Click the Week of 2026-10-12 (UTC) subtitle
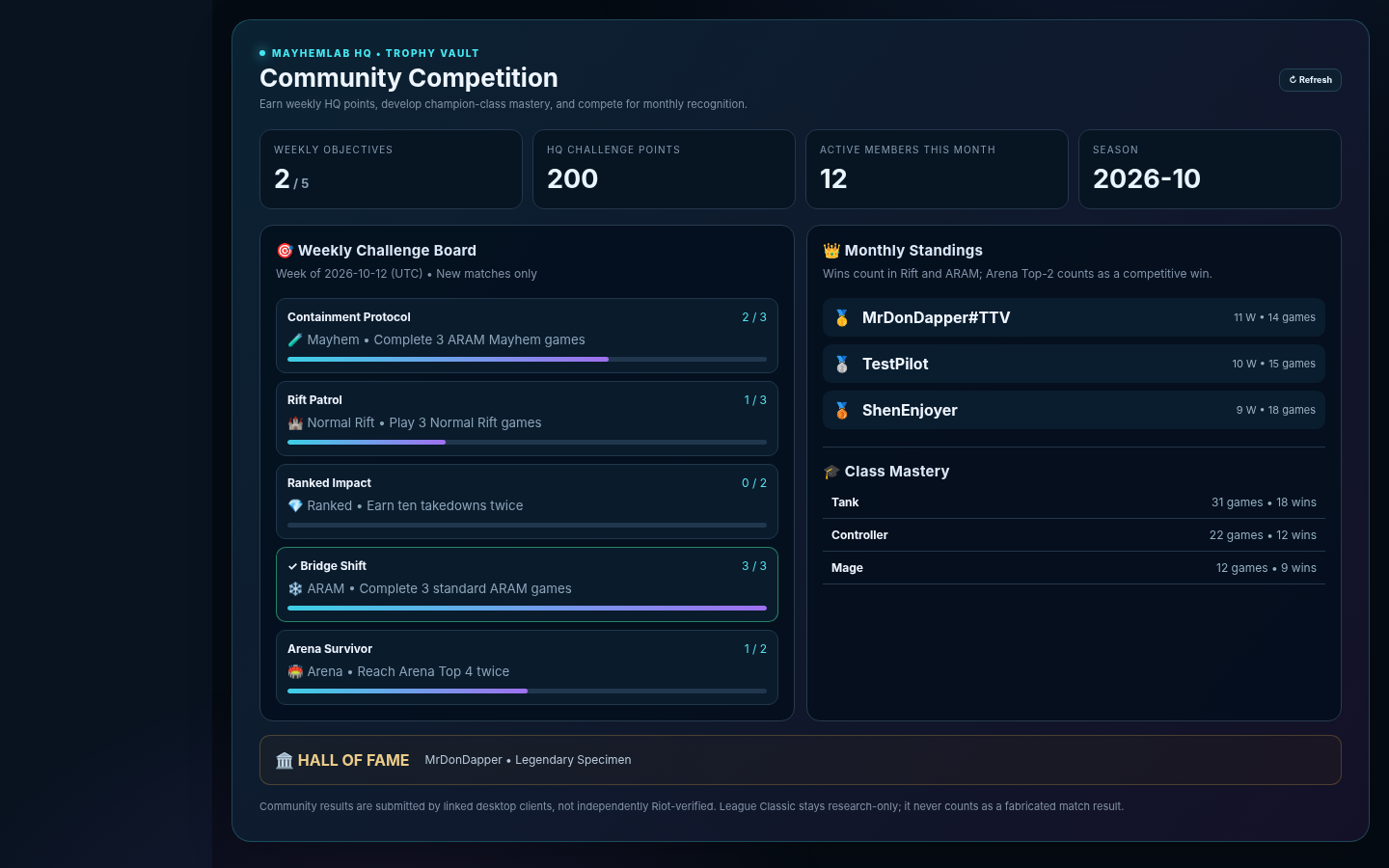The image size is (1389, 868). point(349,274)
